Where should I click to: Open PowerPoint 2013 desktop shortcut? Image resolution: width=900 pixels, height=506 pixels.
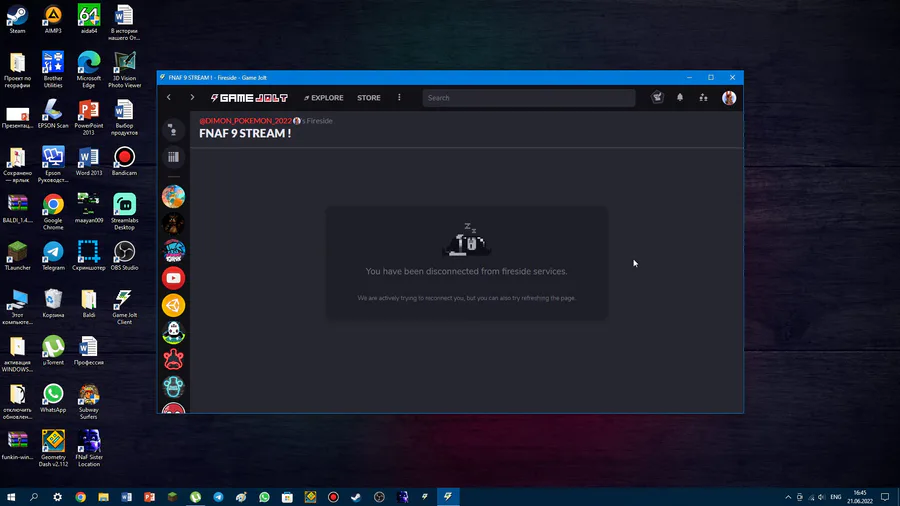[x=89, y=117]
